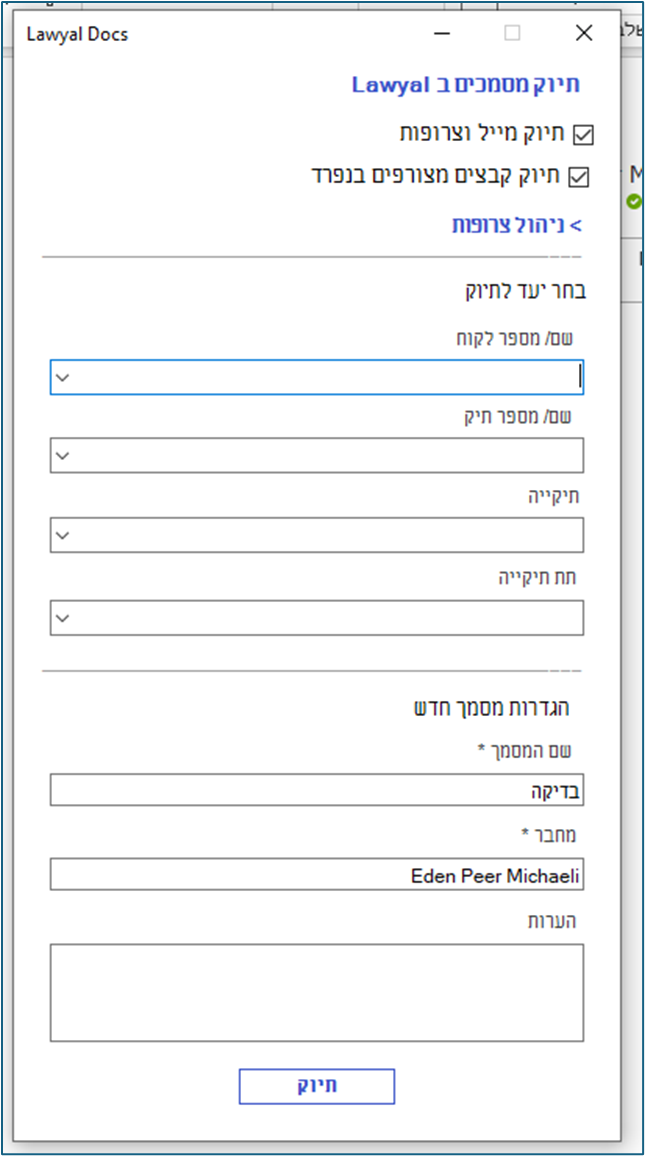
Task: Expand the תיקייה dropdown arrow
Action: 63,536
